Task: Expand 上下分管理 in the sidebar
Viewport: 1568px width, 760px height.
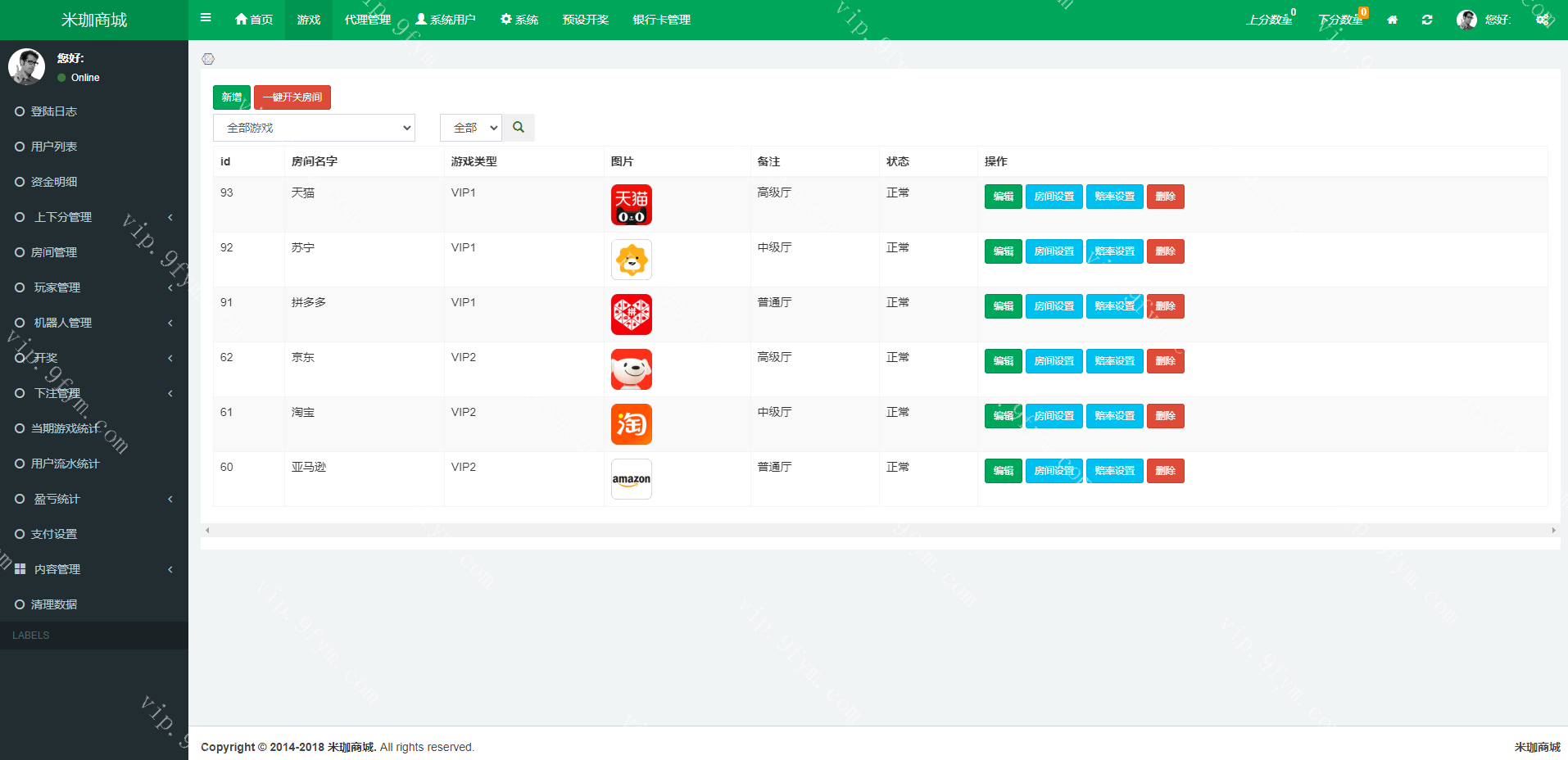Action: (x=94, y=217)
